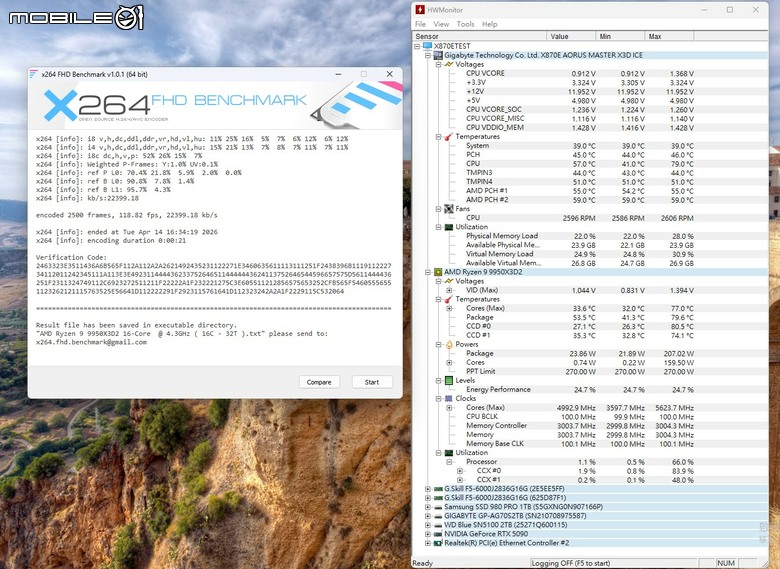Click the x264.fhd.benchmark@gmail.com address text
This screenshot has width=780, height=569.
(x=91, y=342)
